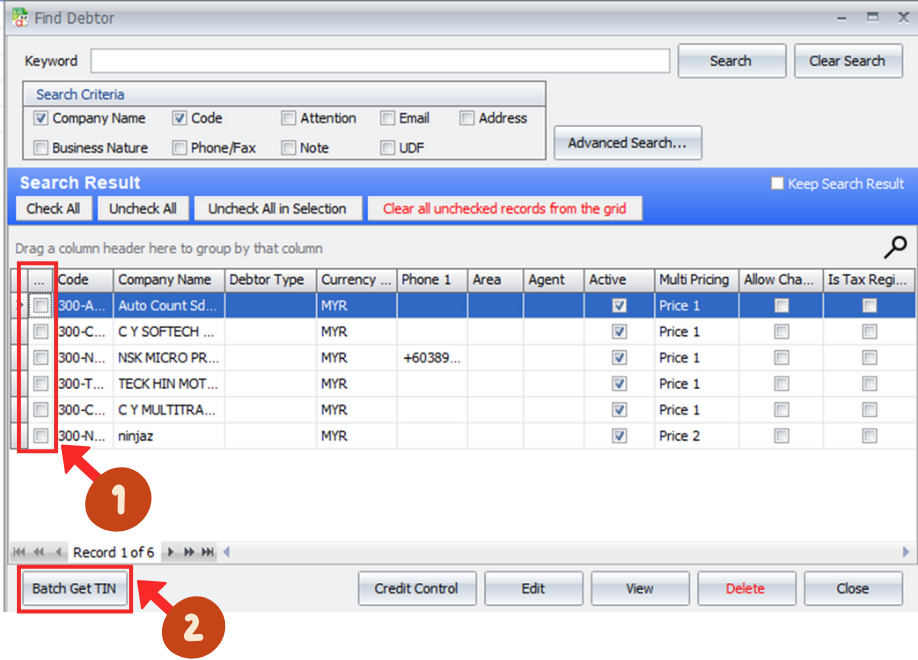The width and height of the screenshot is (918, 660).
Task: Click the Find Debtor window icon
Action: (x=18, y=17)
